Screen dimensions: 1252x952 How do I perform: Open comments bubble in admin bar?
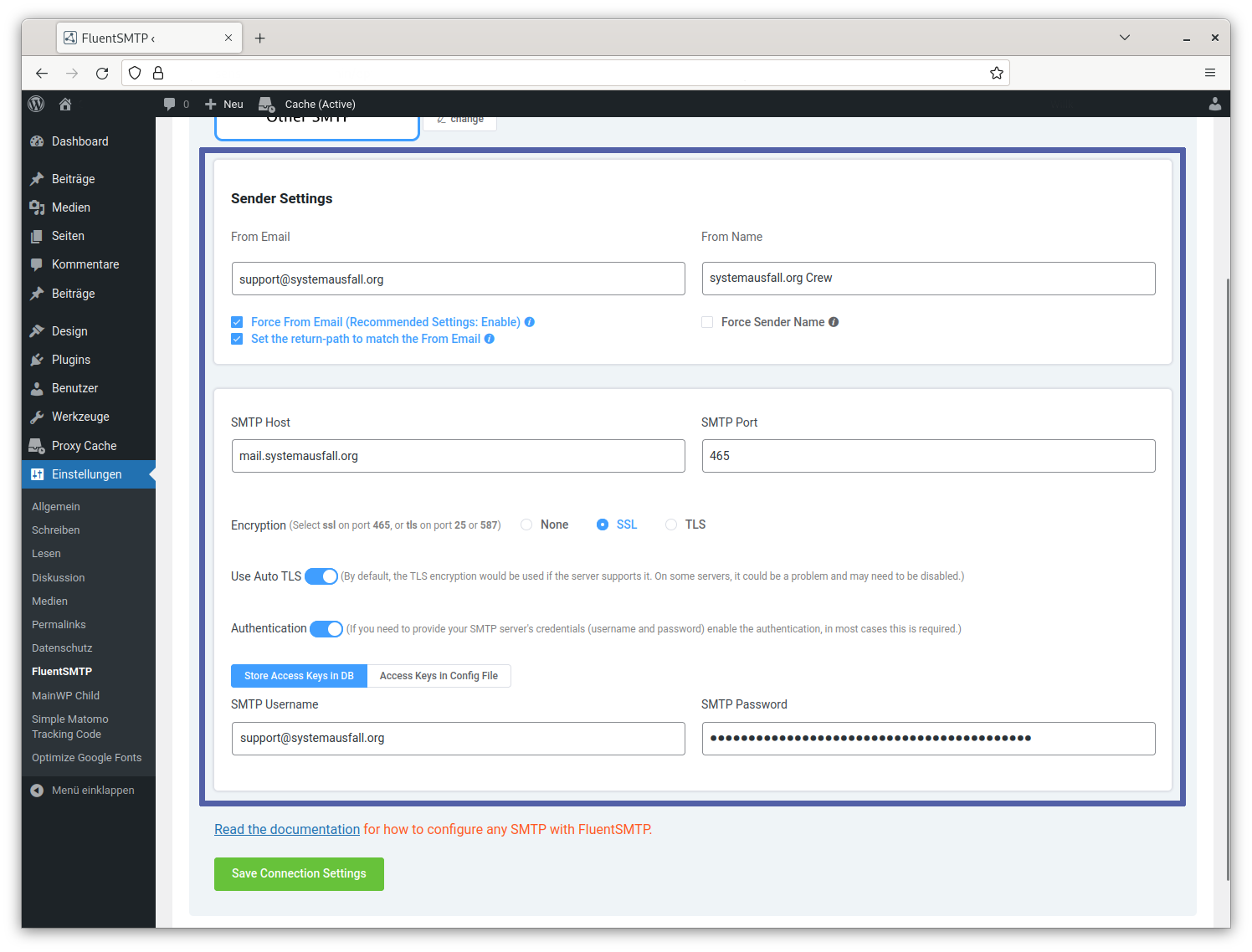pos(170,104)
